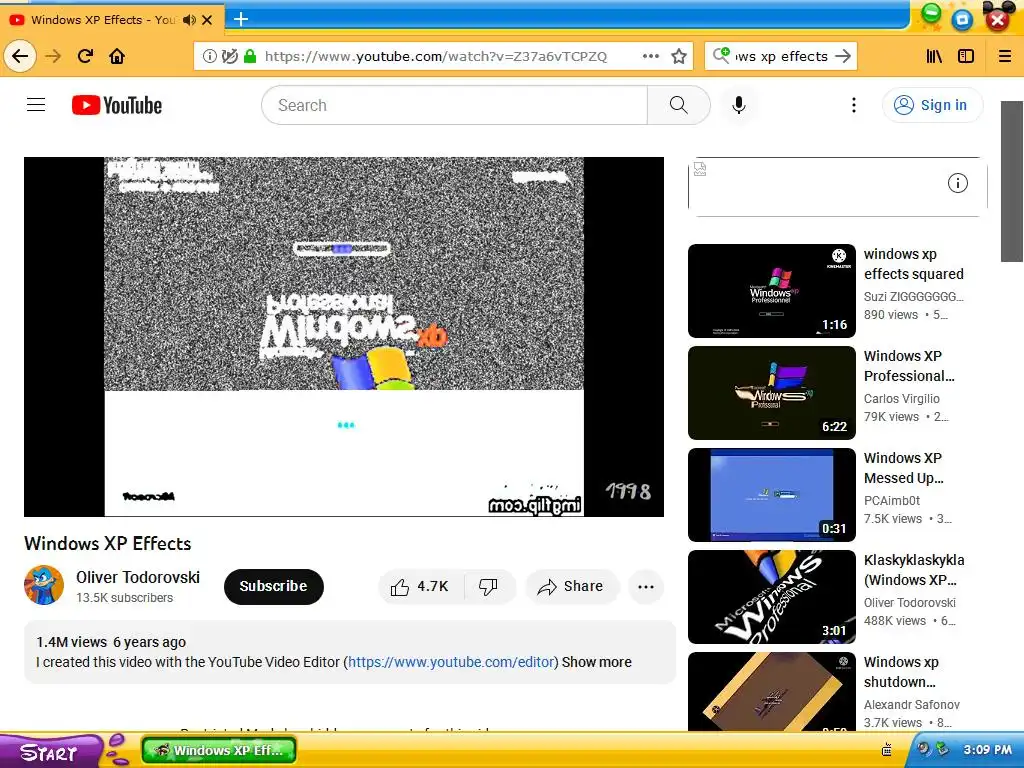Image resolution: width=1024 pixels, height=768 pixels.
Task: Select the Windows XP Effects browser tab
Action: pos(112,20)
